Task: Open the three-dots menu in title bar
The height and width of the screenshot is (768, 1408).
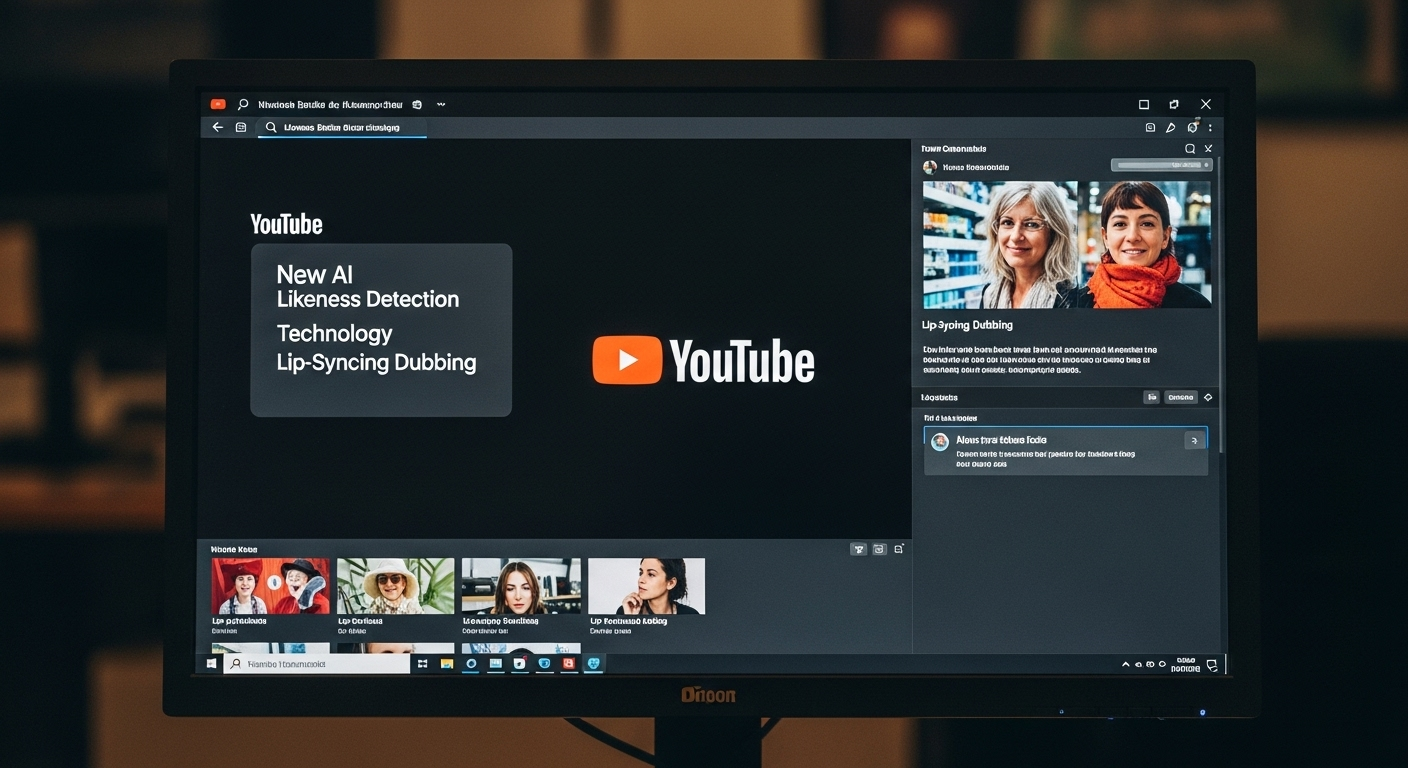Action: [x=441, y=104]
